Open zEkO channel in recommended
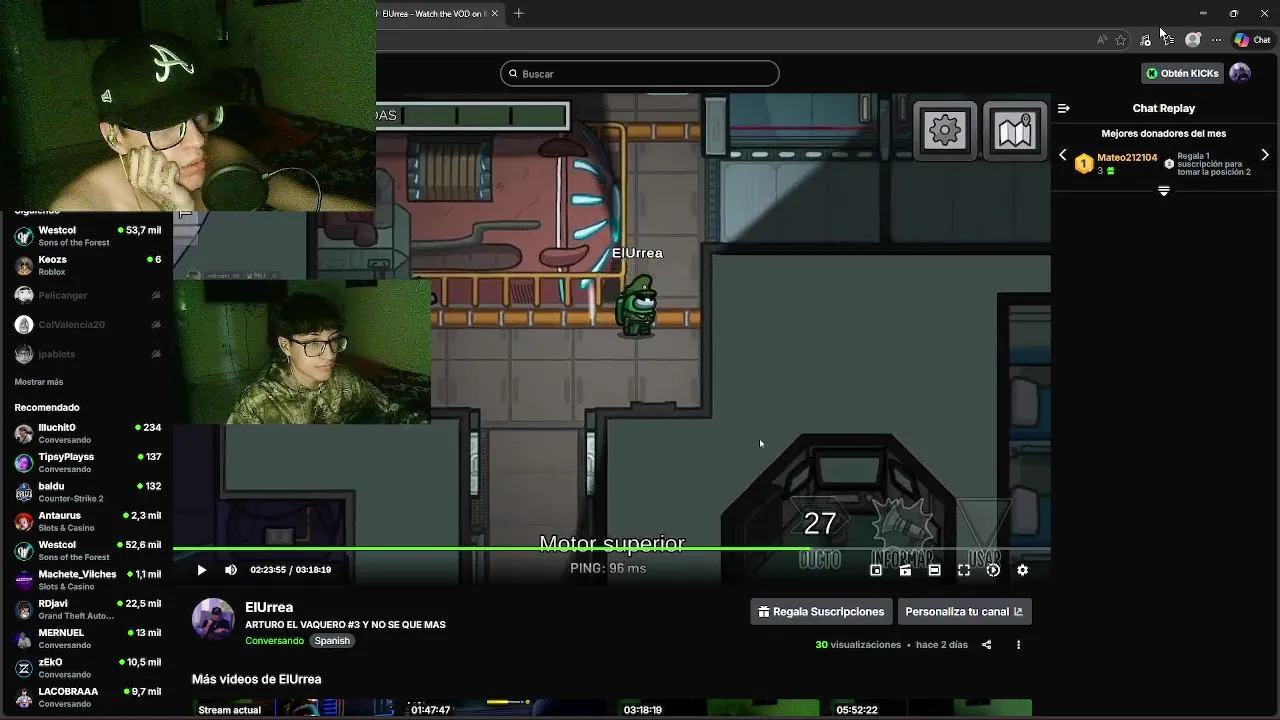 click(87, 668)
